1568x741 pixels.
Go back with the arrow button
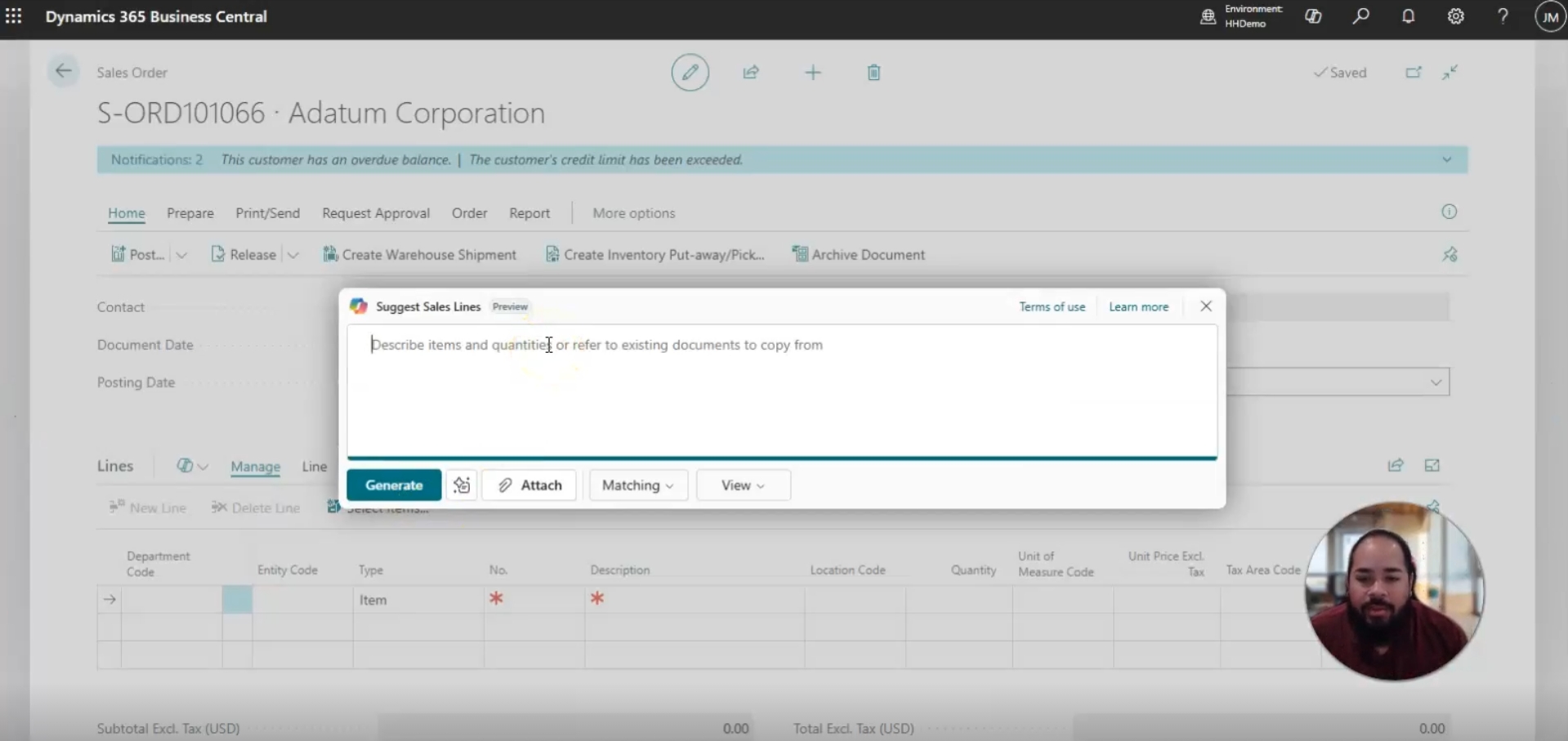coord(63,72)
